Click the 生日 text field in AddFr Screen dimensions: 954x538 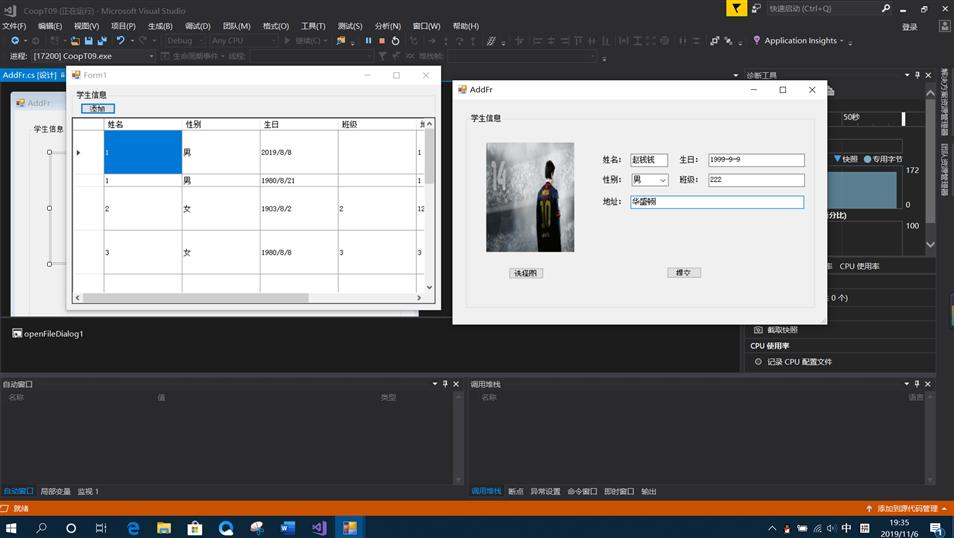756,160
